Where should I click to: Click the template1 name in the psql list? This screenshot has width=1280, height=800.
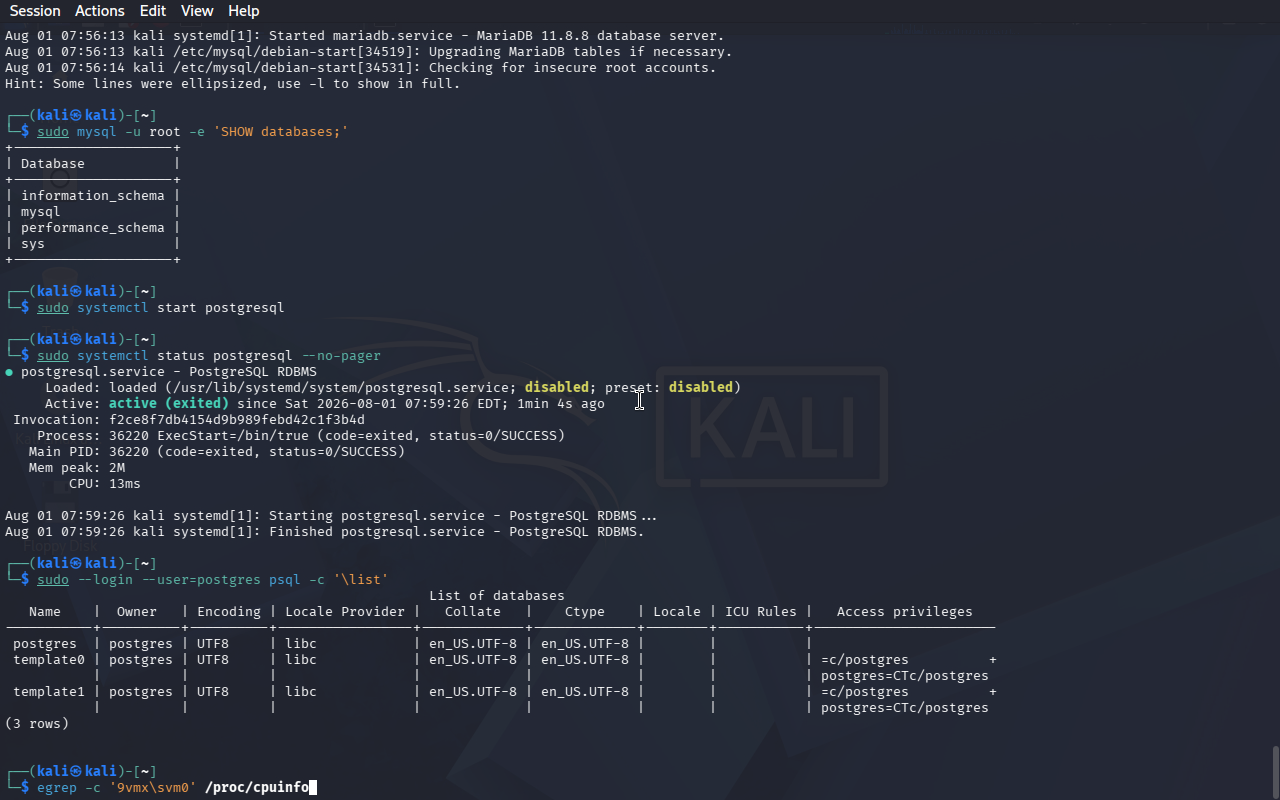pos(45,692)
